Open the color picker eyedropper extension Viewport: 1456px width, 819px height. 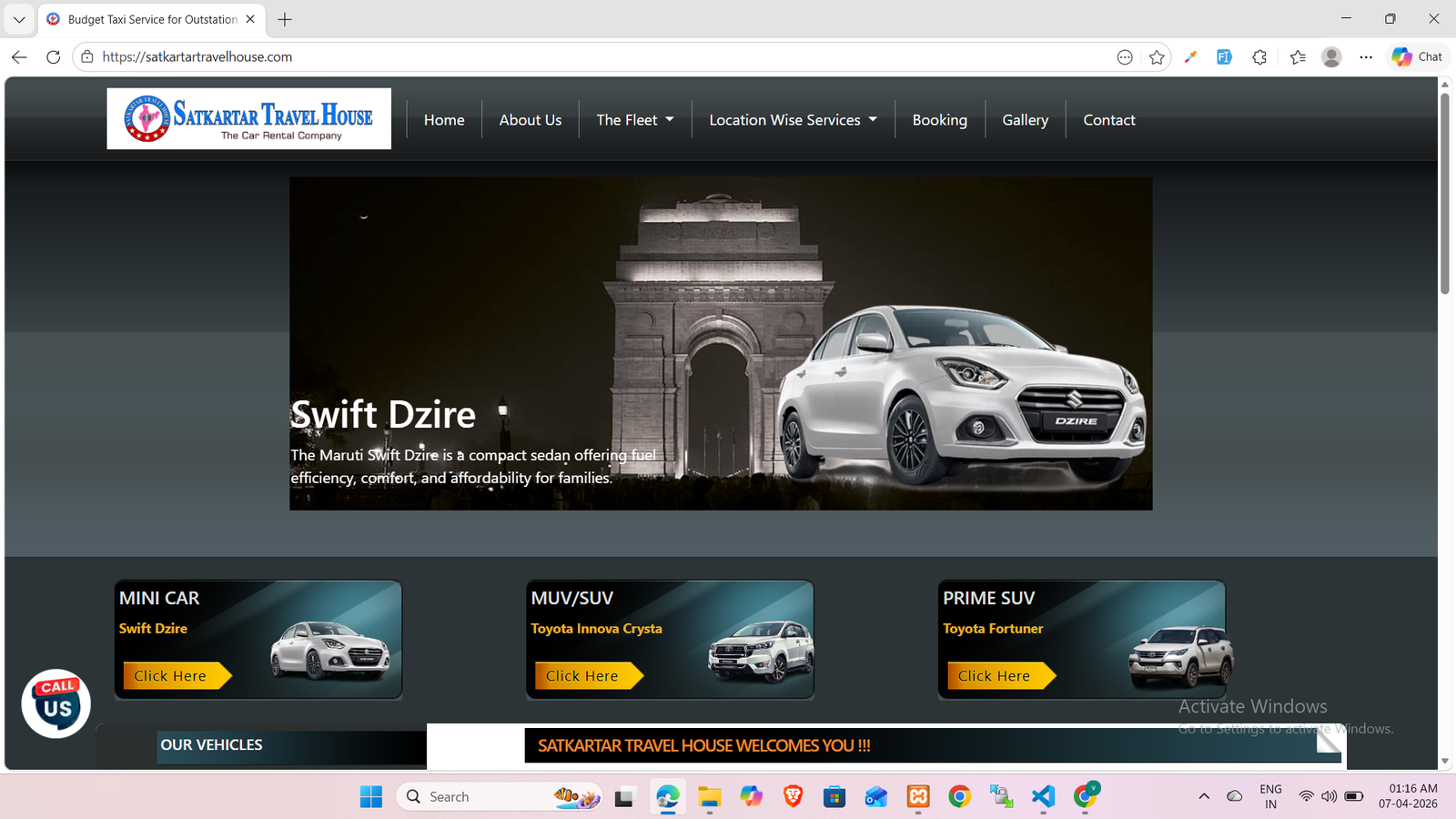click(1190, 57)
